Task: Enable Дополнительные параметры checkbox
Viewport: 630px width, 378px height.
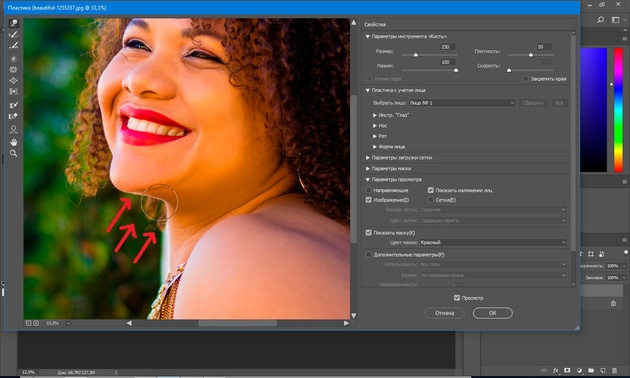Action: (x=368, y=255)
